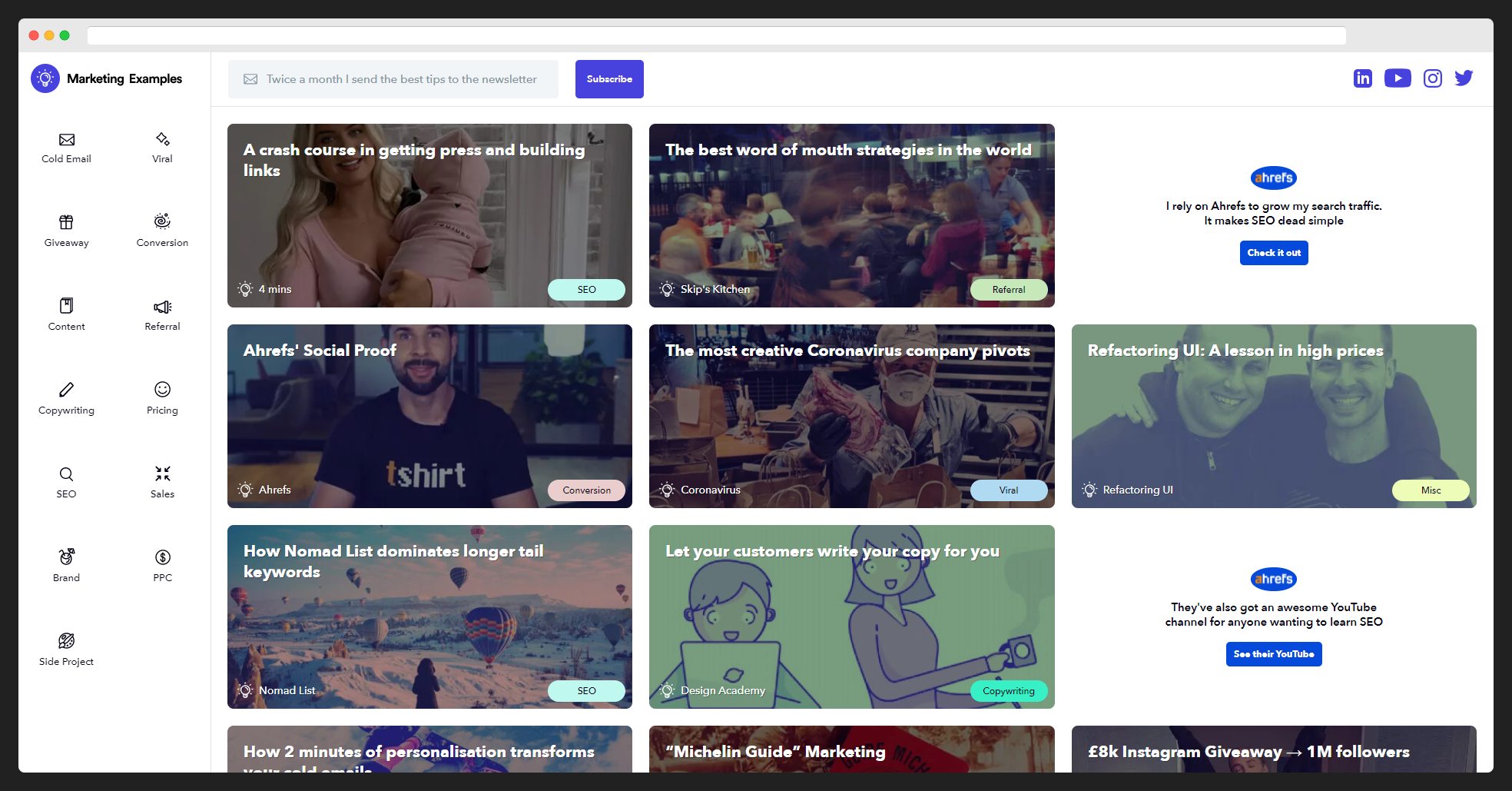The height and width of the screenshot is (791, 1512).
Task: Click the 'Coronavirus' source label
Action: click(711, 490)
